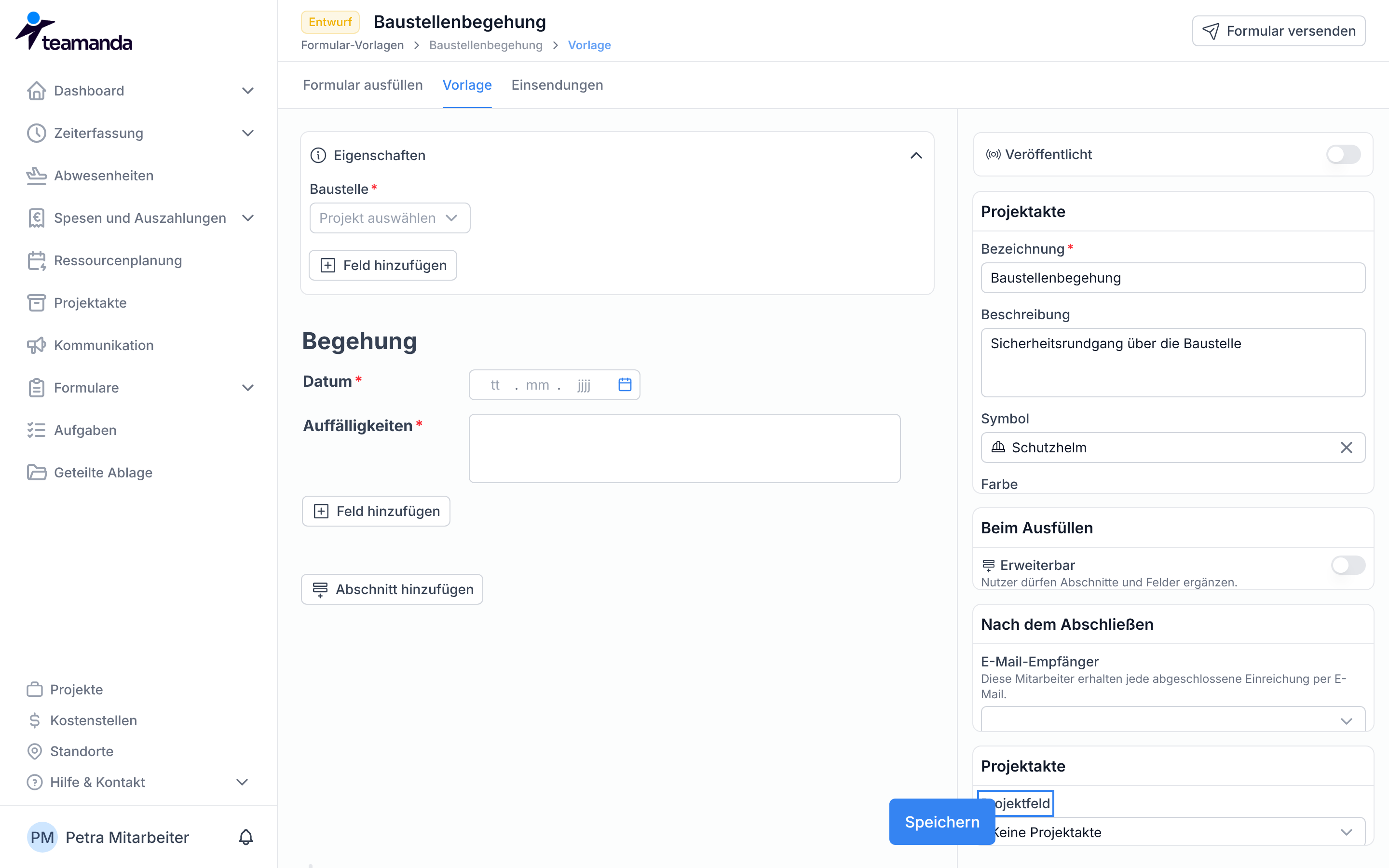Click the Eigenschaften info icon
This screenshot has height=868, width=1389.
(318, 156)
